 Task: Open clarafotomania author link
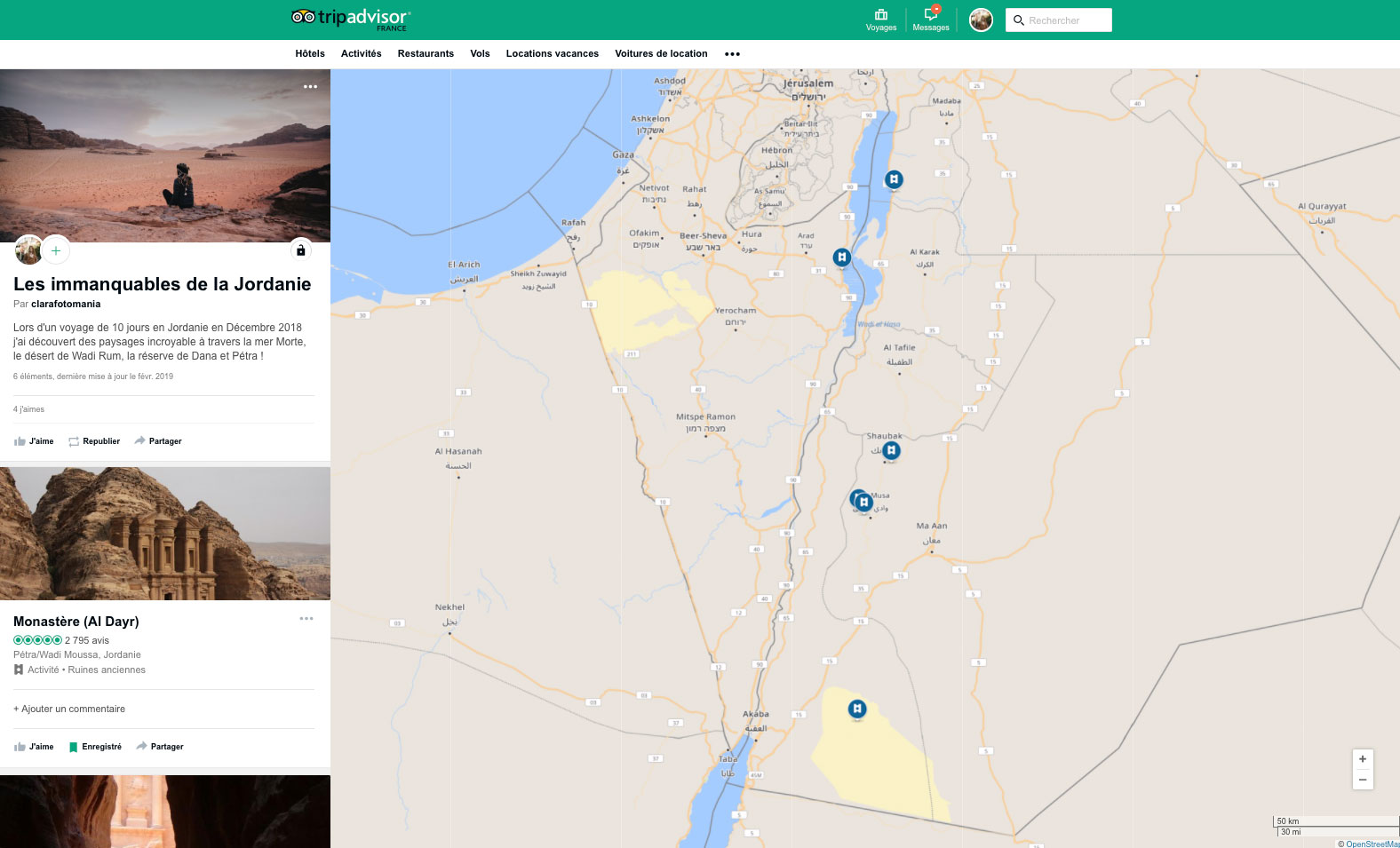pyautogui.click(x=66, y=304)
